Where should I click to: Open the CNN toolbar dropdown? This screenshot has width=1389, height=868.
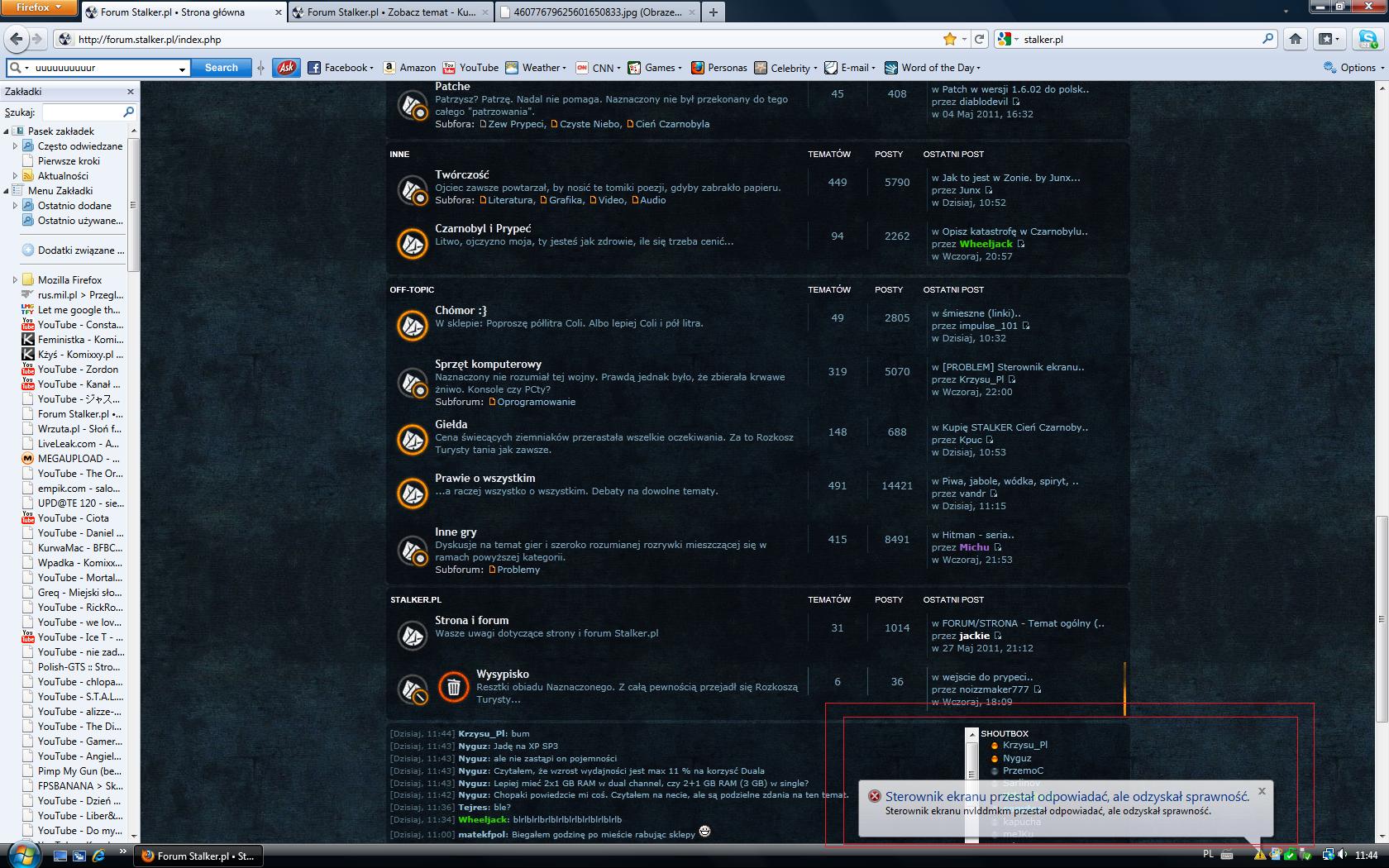click(599, 68)
